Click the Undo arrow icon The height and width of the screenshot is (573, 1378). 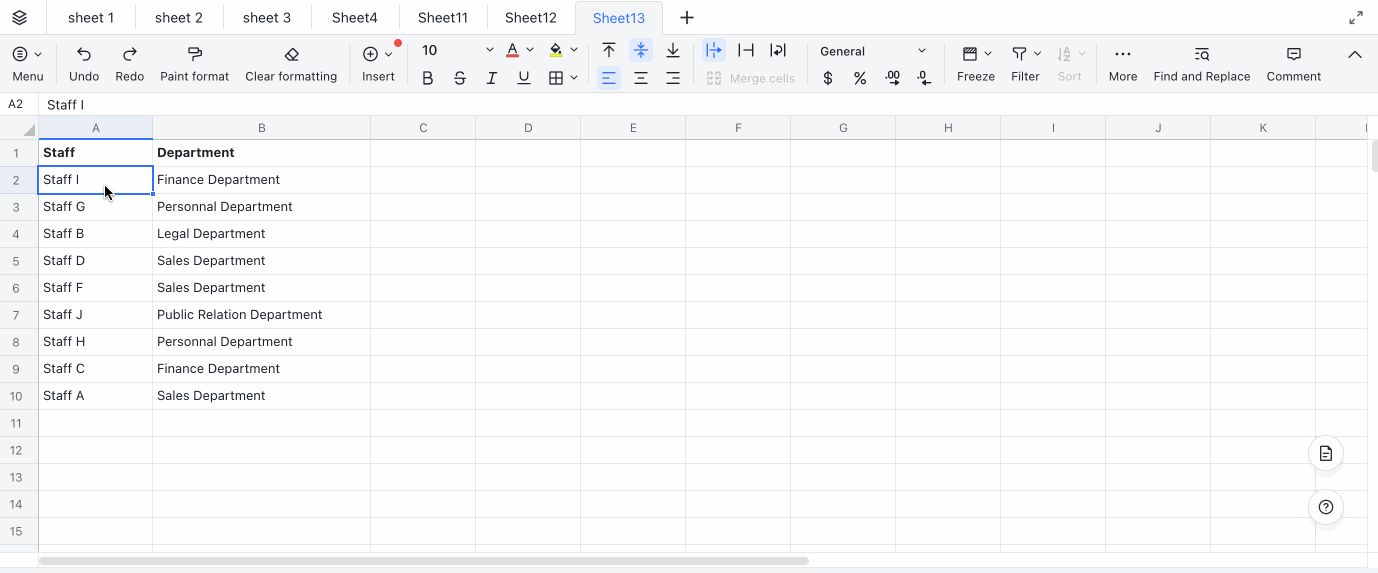pos(84,54)
